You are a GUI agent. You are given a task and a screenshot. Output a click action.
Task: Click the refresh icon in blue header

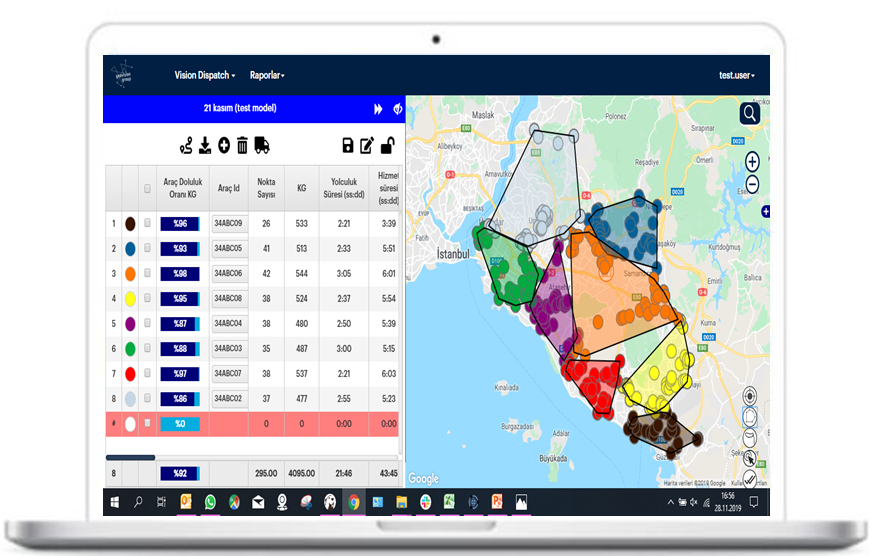(398, 109)
